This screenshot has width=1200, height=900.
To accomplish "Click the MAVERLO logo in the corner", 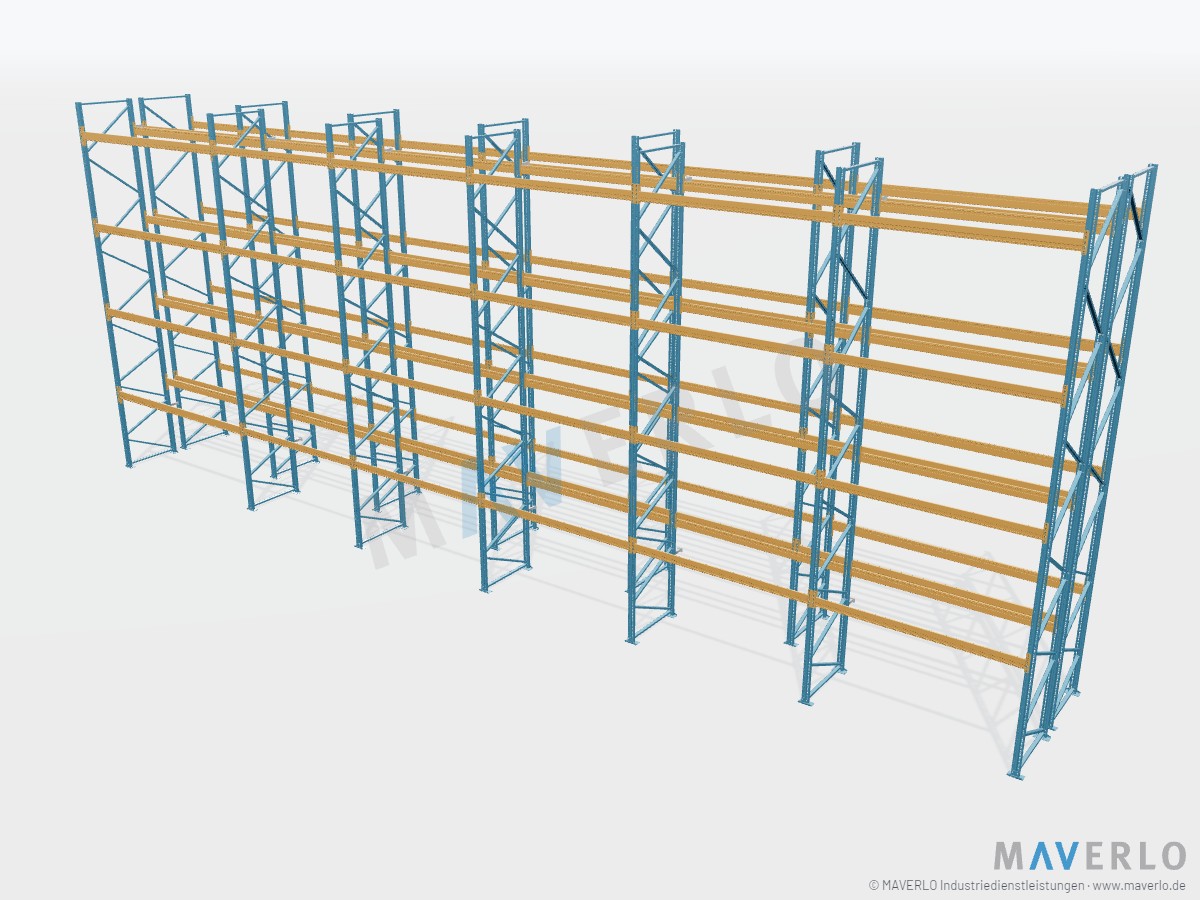I will coord(1090,856).
